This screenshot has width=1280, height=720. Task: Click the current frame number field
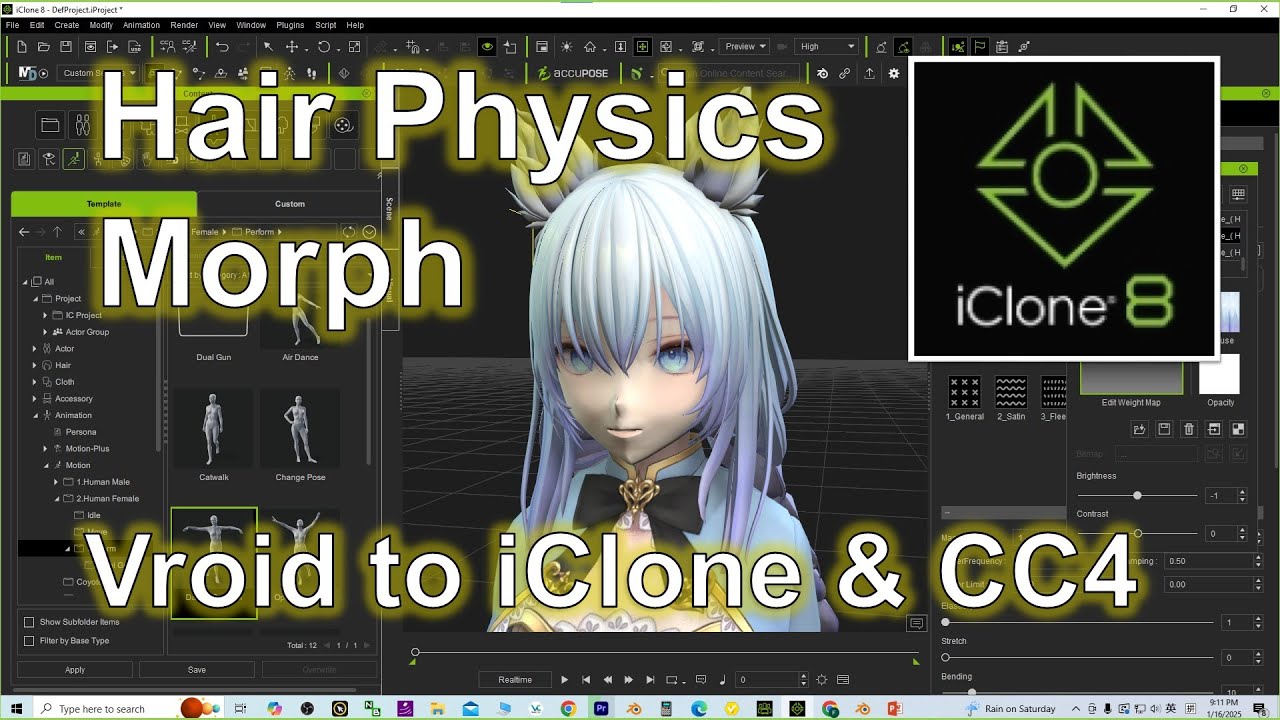[768, 680]
